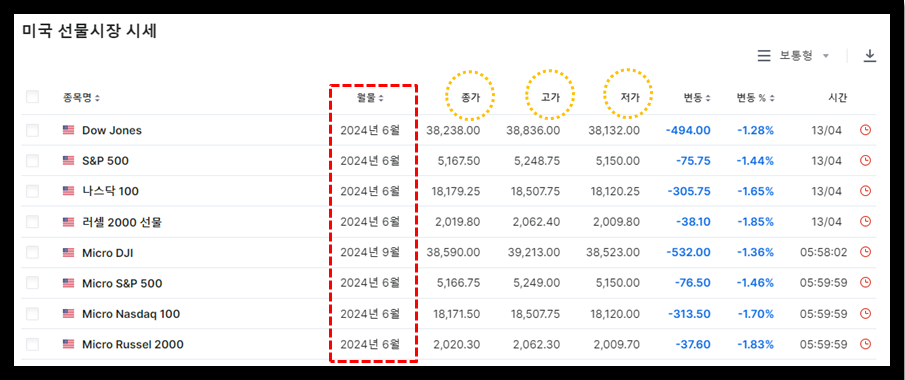This screenshot has height=380, width=905.
Task: Click the -494.00 change value
Action: (x=688, y=130)
